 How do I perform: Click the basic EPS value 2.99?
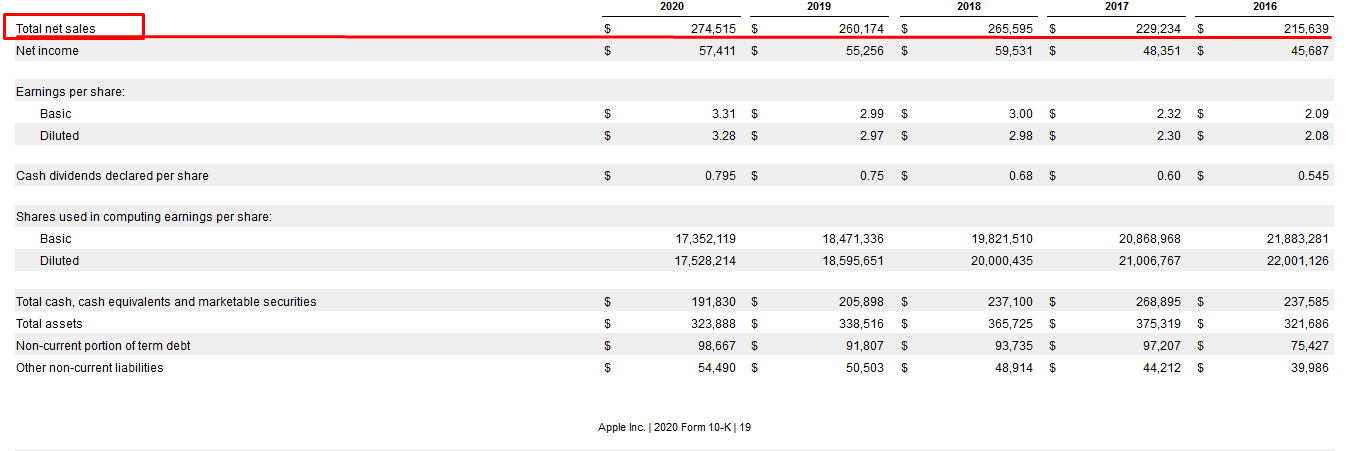tap(872, 114)
